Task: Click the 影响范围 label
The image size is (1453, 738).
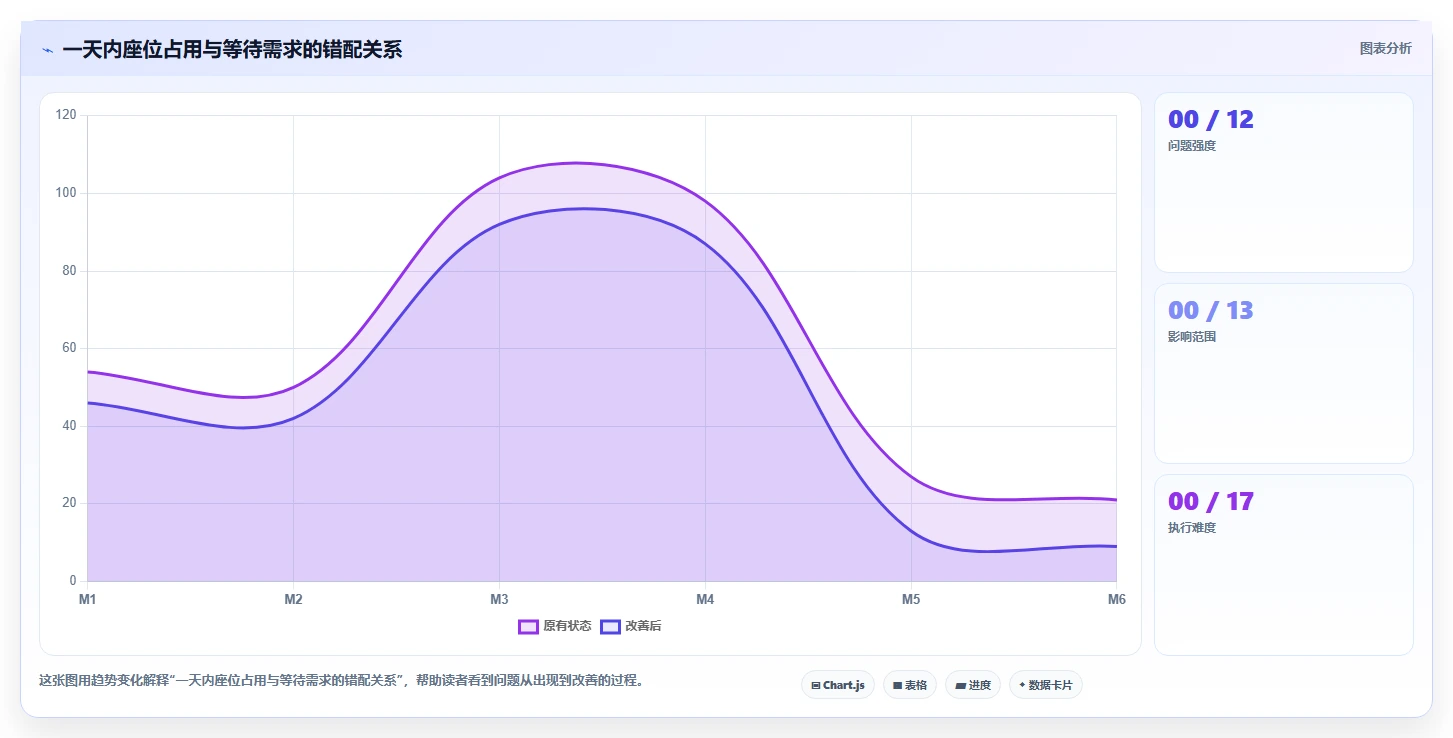Action: [1192, 337]
